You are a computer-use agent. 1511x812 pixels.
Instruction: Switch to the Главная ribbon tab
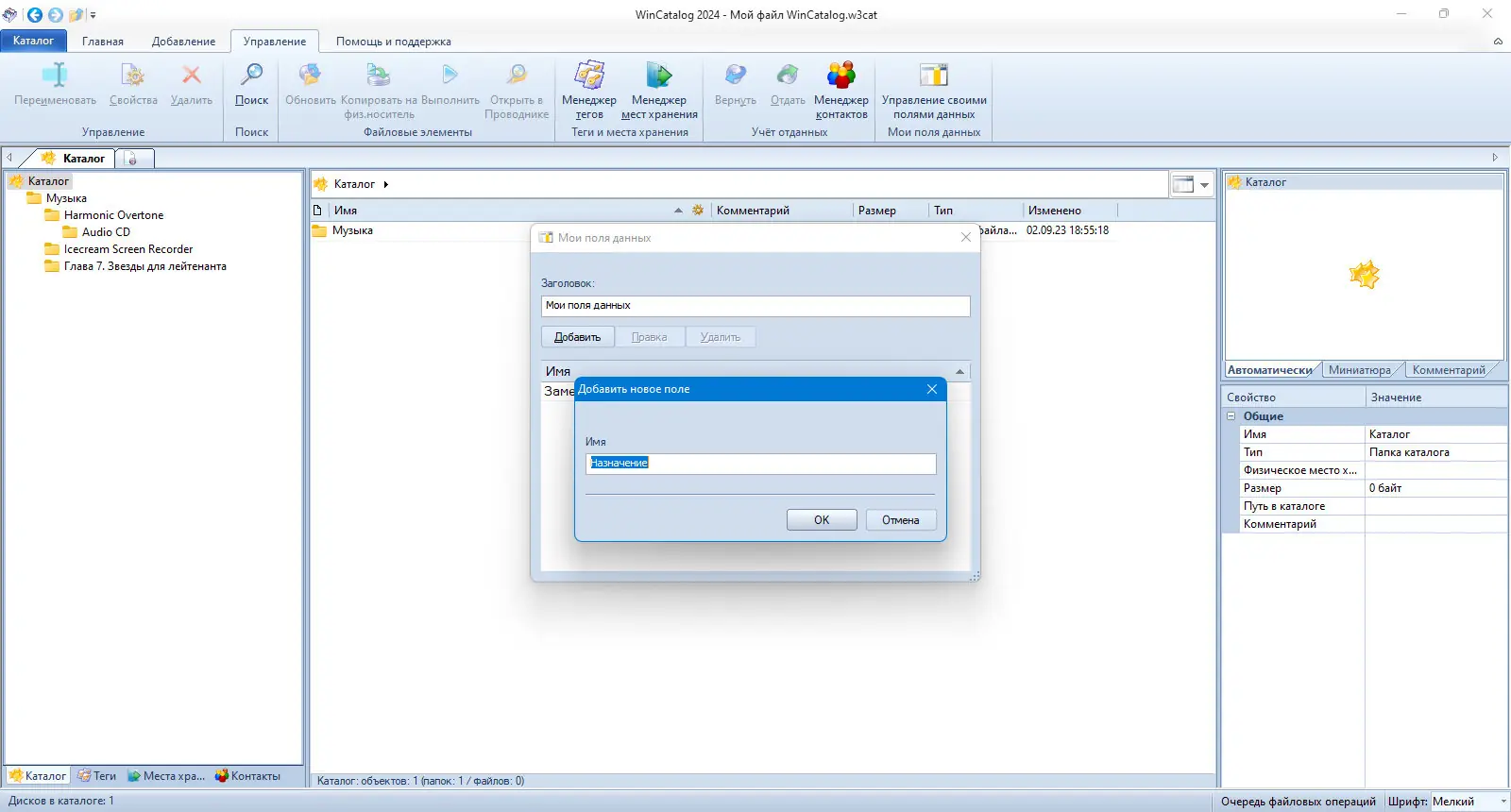(x=103, y=42)
